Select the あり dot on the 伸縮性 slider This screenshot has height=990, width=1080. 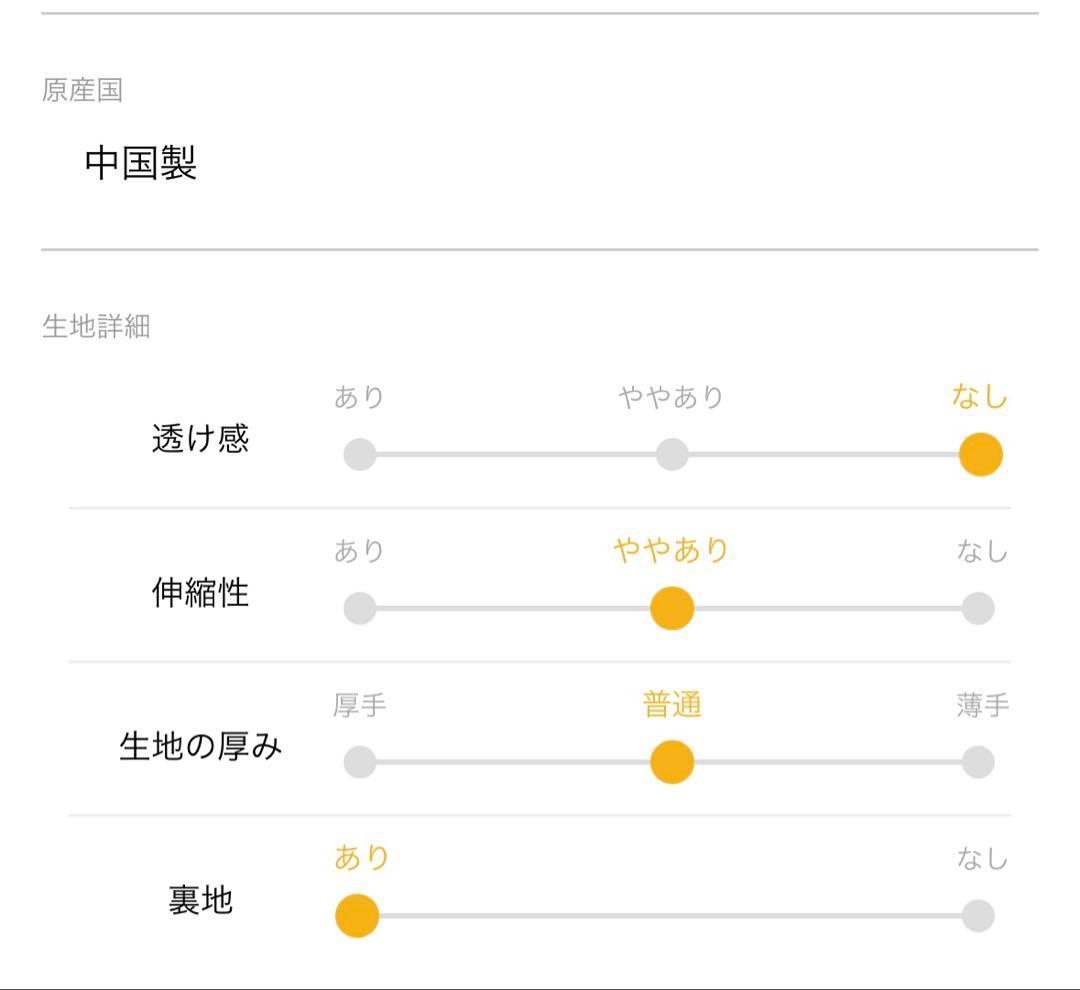tap(359, 608)
